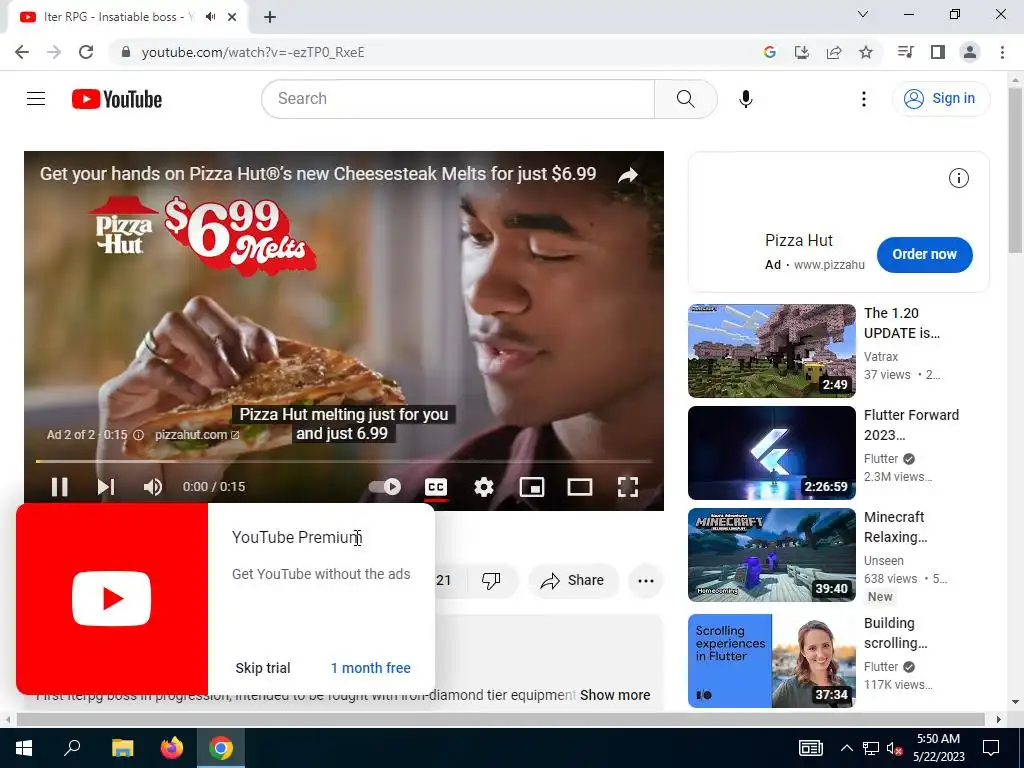Share this page from the address bar

[833, 52]
